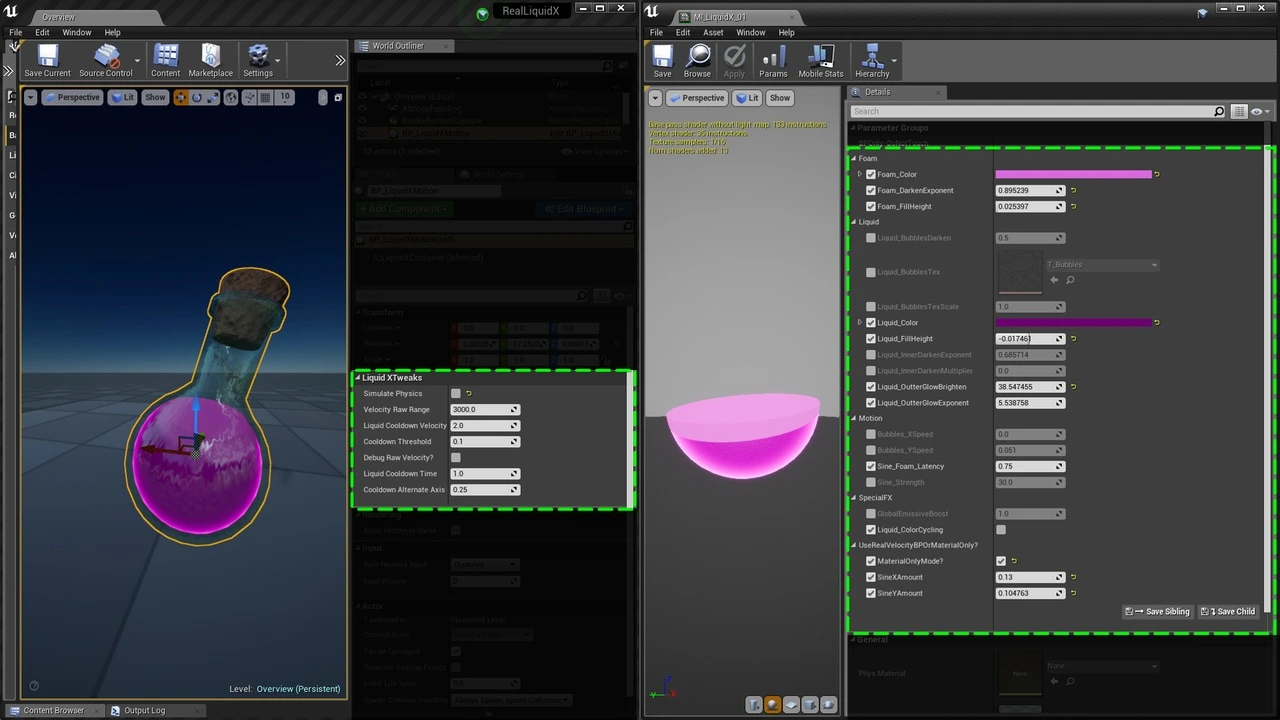Uncheck the MaterialOnlyMode? value checkbox
This screenshot has width=1280, height=720.
tap(1001, 561)
